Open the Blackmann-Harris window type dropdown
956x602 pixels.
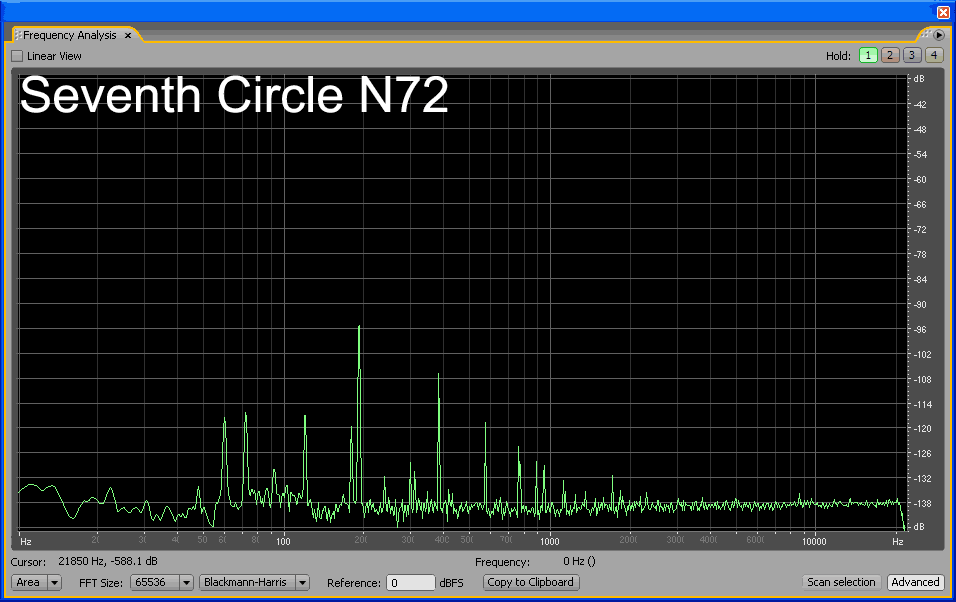click(x=254, y=582)
